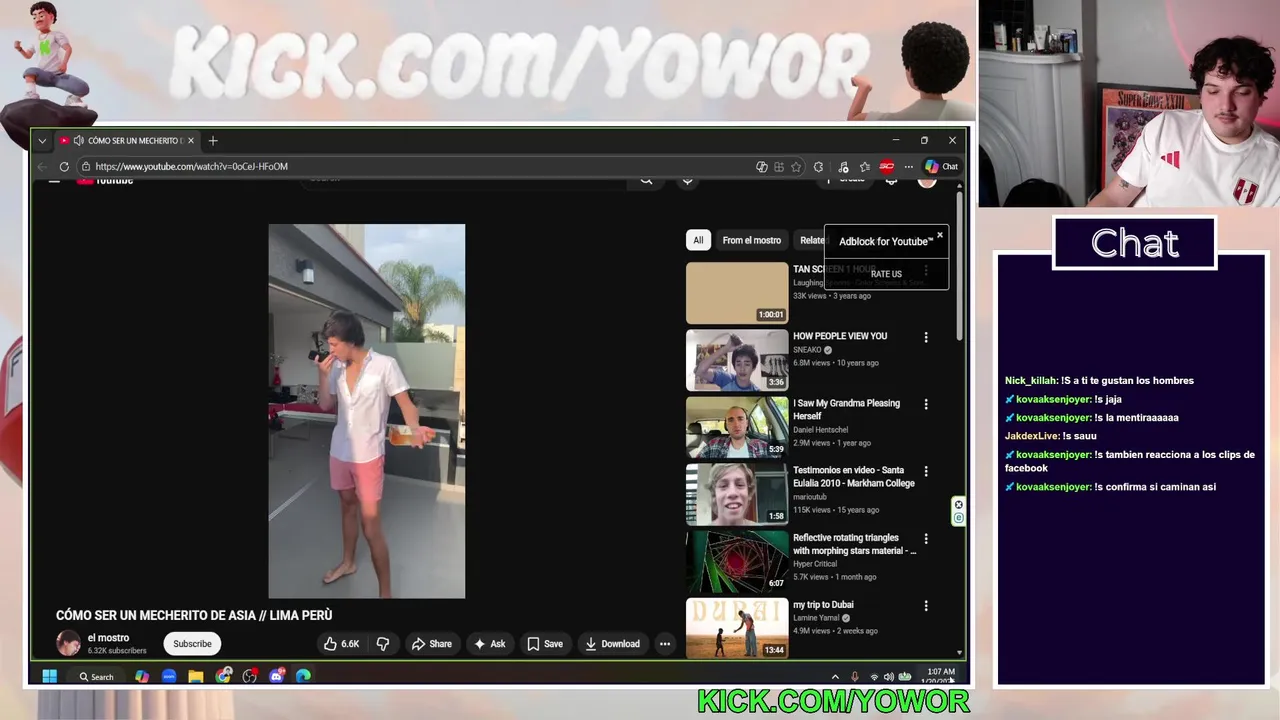The width and height of the screenshot is (1280, 720).
Task: Open a new browser tab
Action: 213,141
